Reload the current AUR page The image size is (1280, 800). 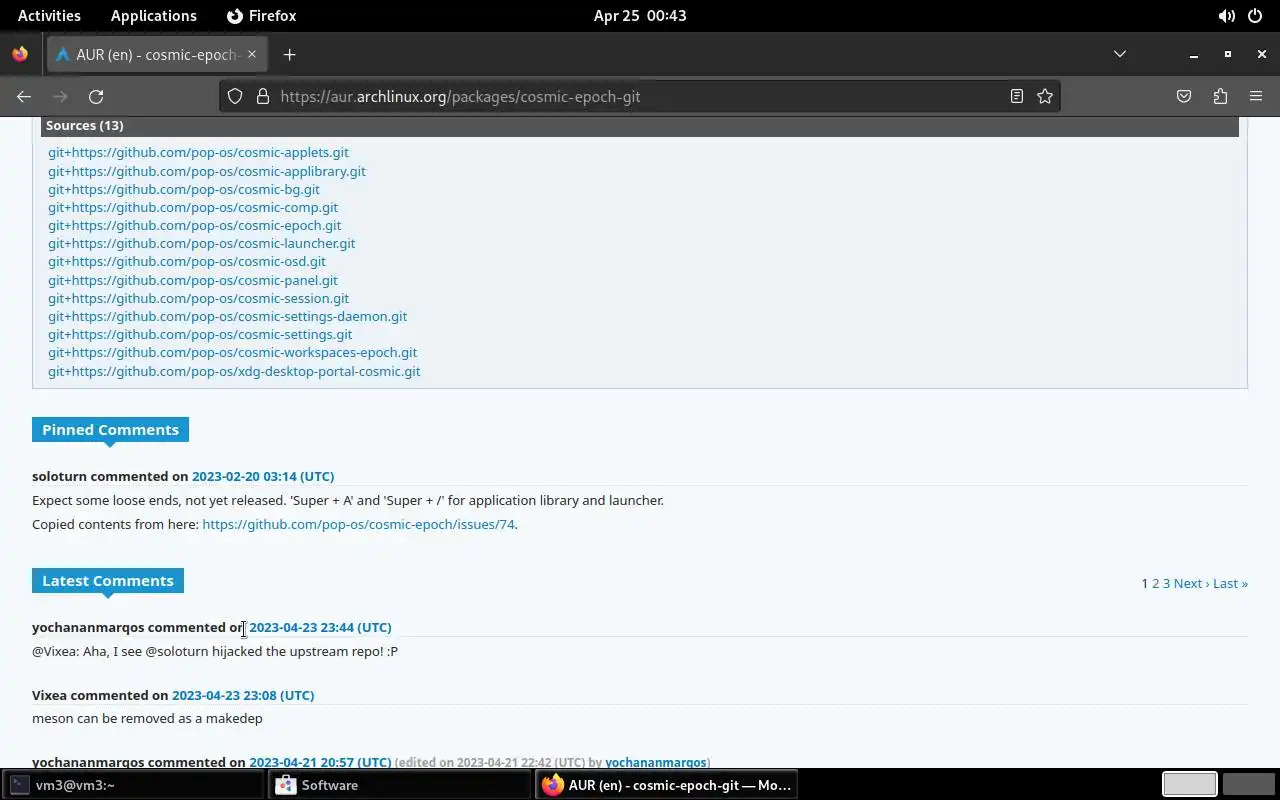[96, 96]
